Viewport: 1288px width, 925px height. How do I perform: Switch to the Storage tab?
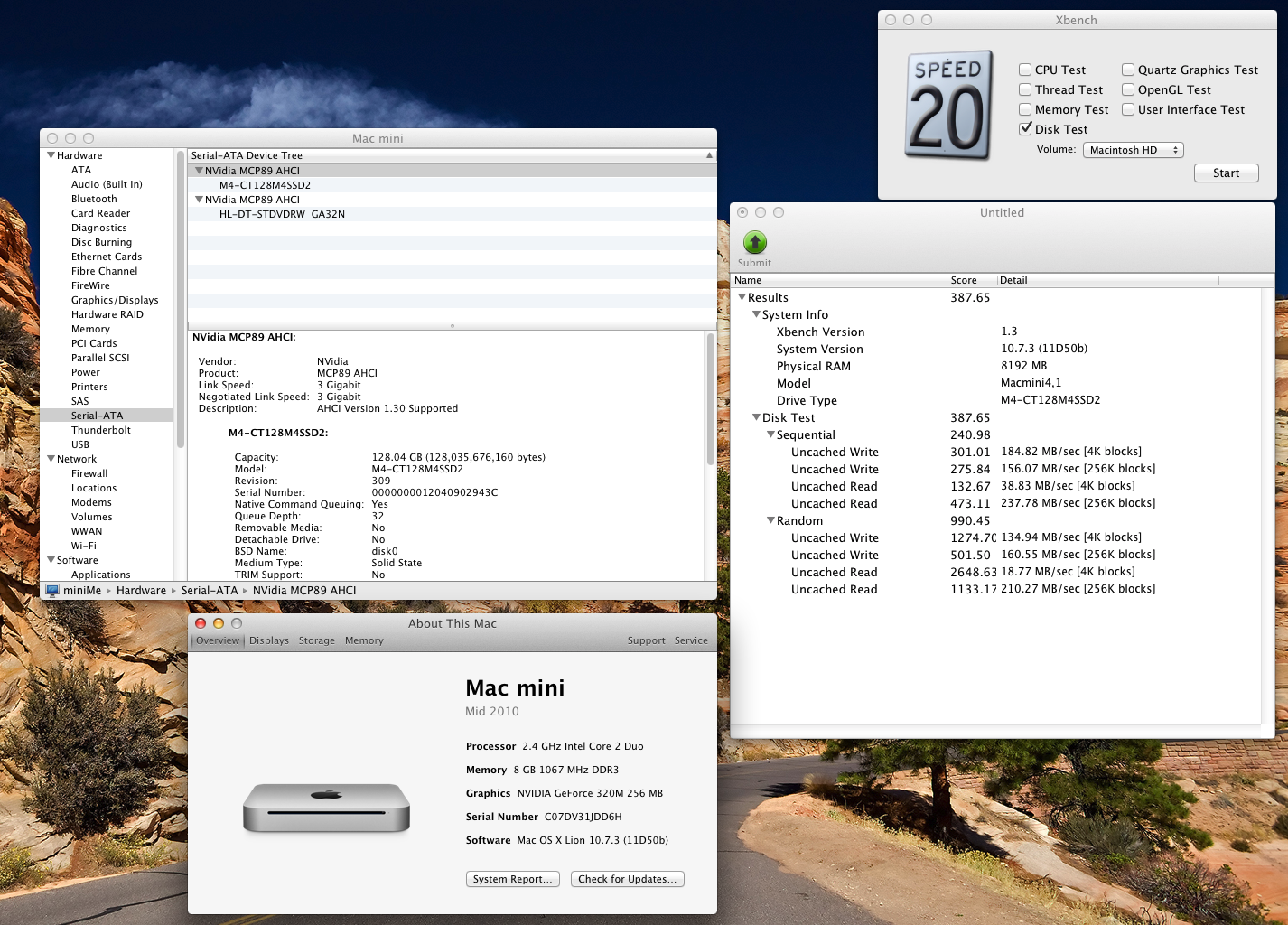tap(317, 640)
